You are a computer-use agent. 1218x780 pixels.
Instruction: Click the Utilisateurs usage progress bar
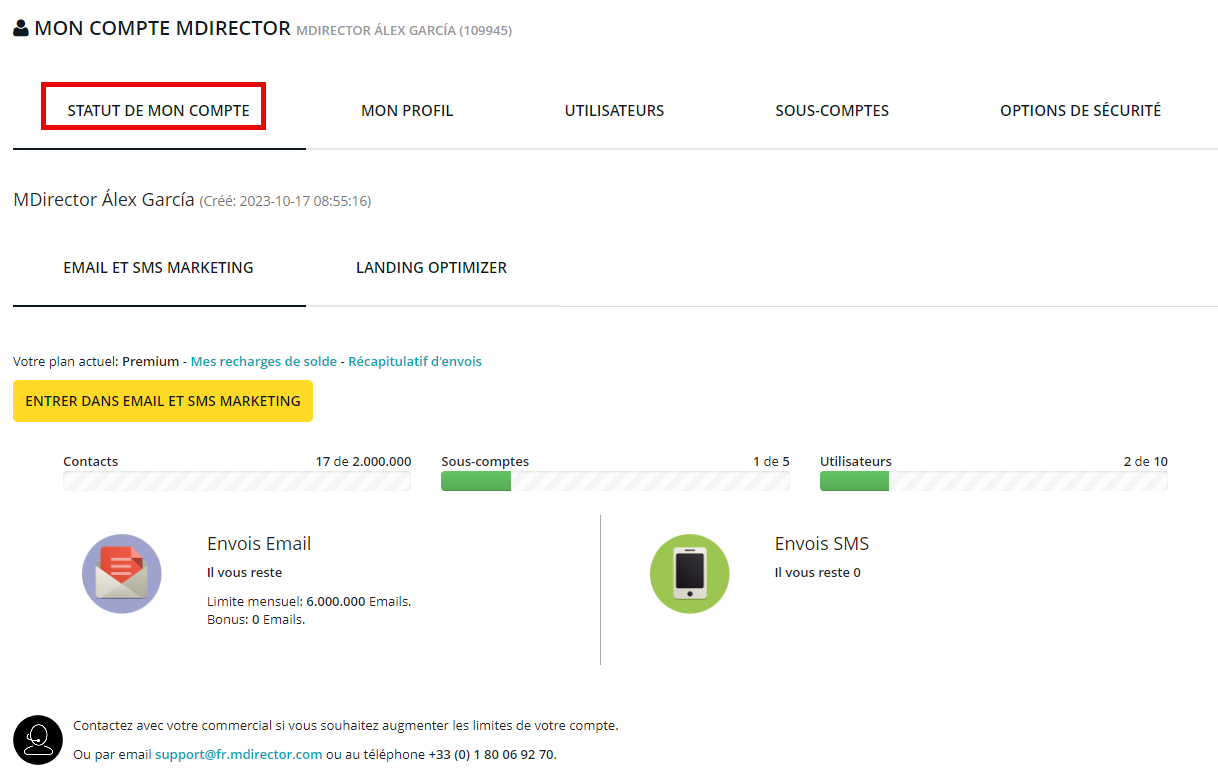coord(993,481)
